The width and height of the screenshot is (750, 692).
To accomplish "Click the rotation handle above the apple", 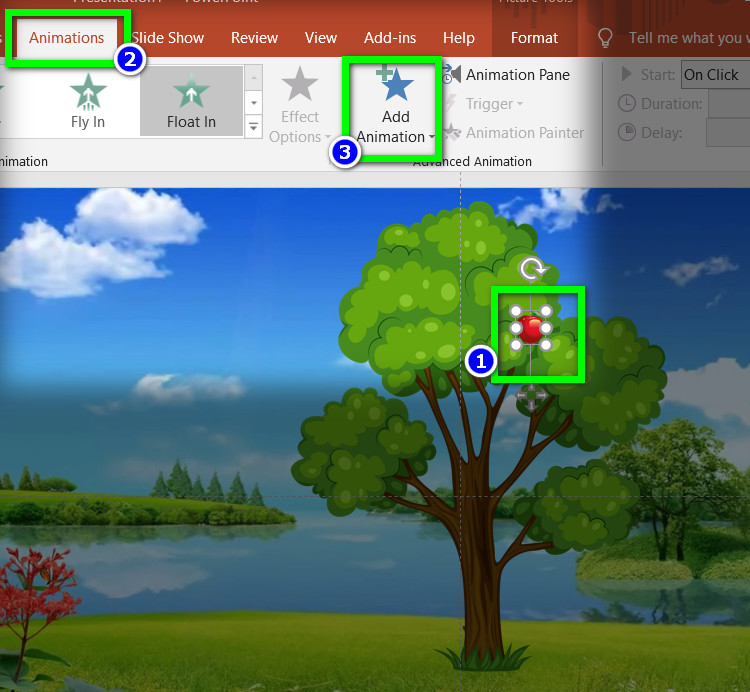I will (x=532, y=268).
